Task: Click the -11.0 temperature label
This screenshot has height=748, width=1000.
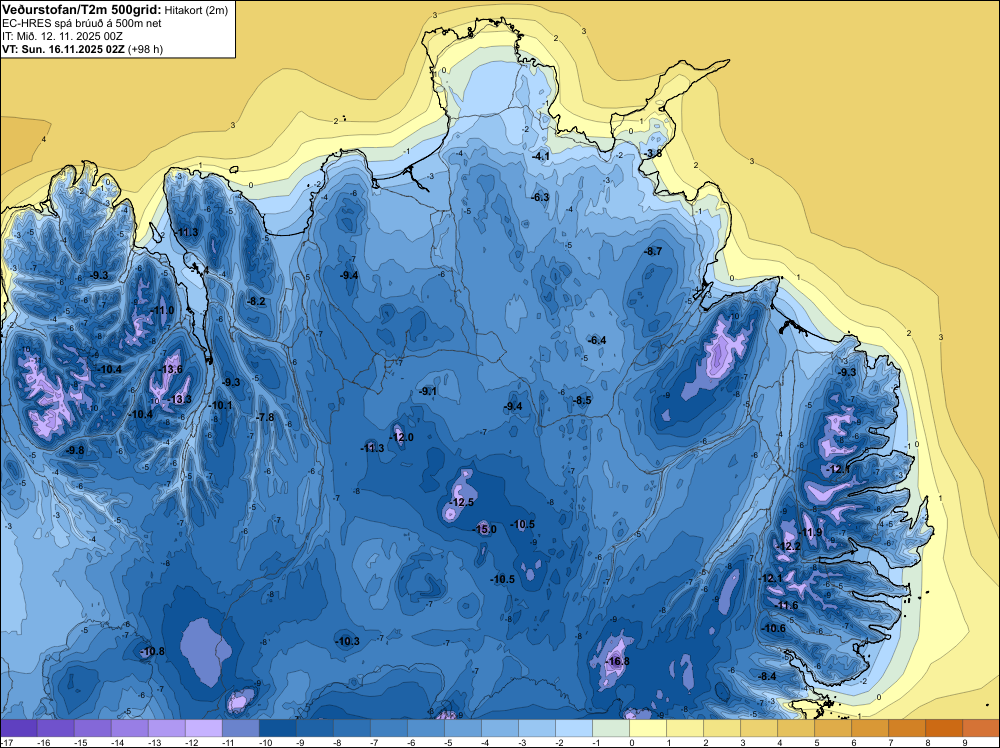Action: pyautogui.click(x=162, y=311)
